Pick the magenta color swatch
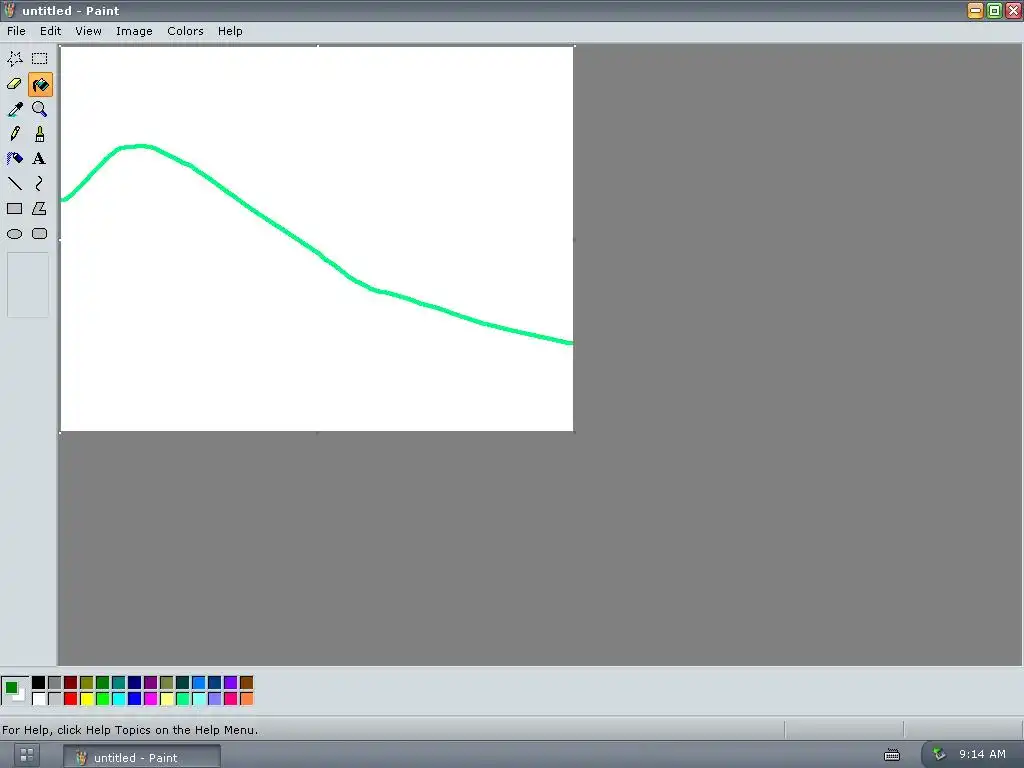The width and height of the screenshot is (1024, 768). pyautogui.click(x=150, y=699)
